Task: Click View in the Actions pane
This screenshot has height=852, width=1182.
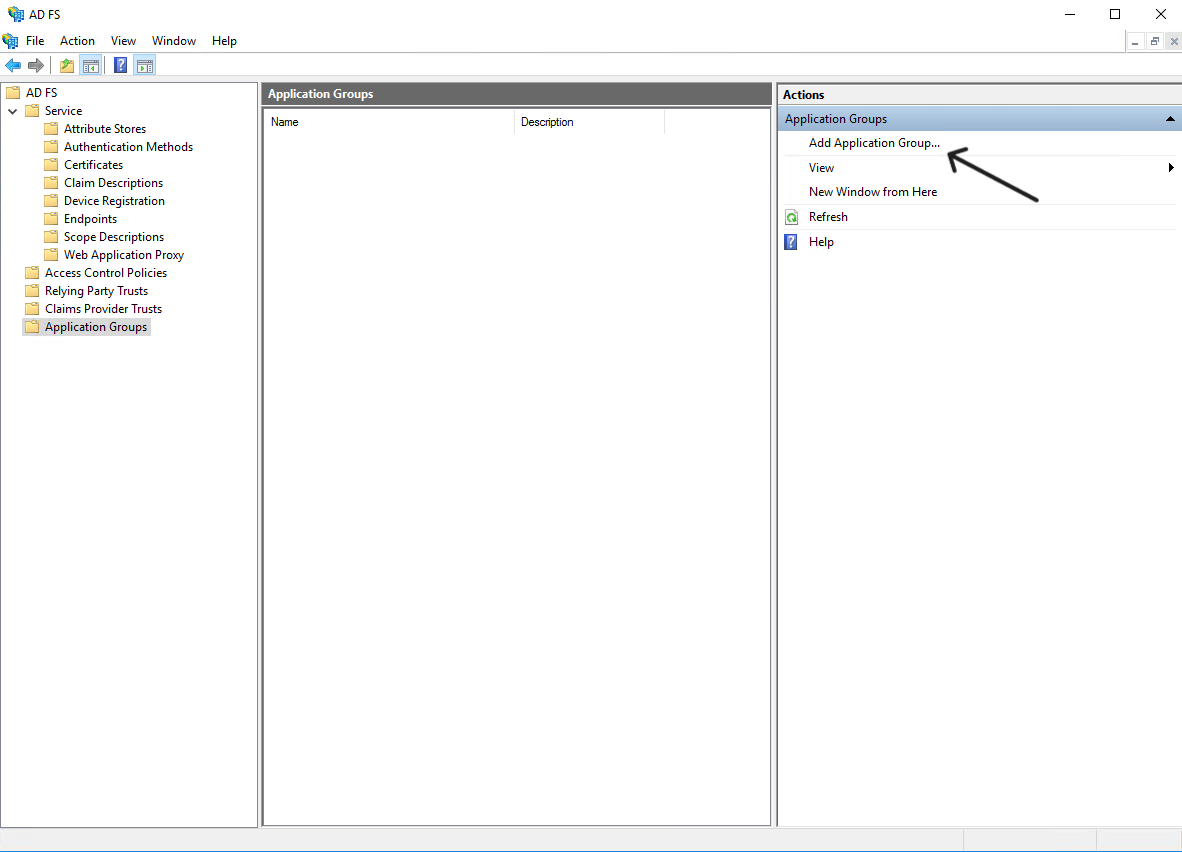Action: pos(822,168)
